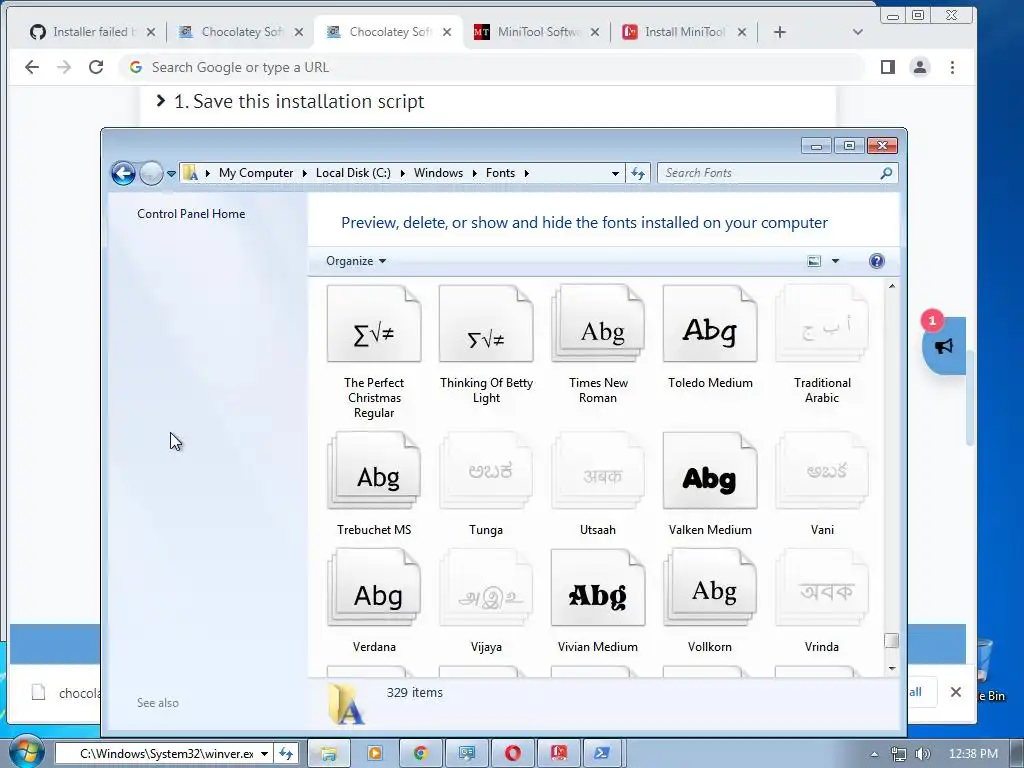Expand the arrow after Local Disk (C:) breadcrumb
The height and width of the screenshot is (768, 1024).
point(402,173)
